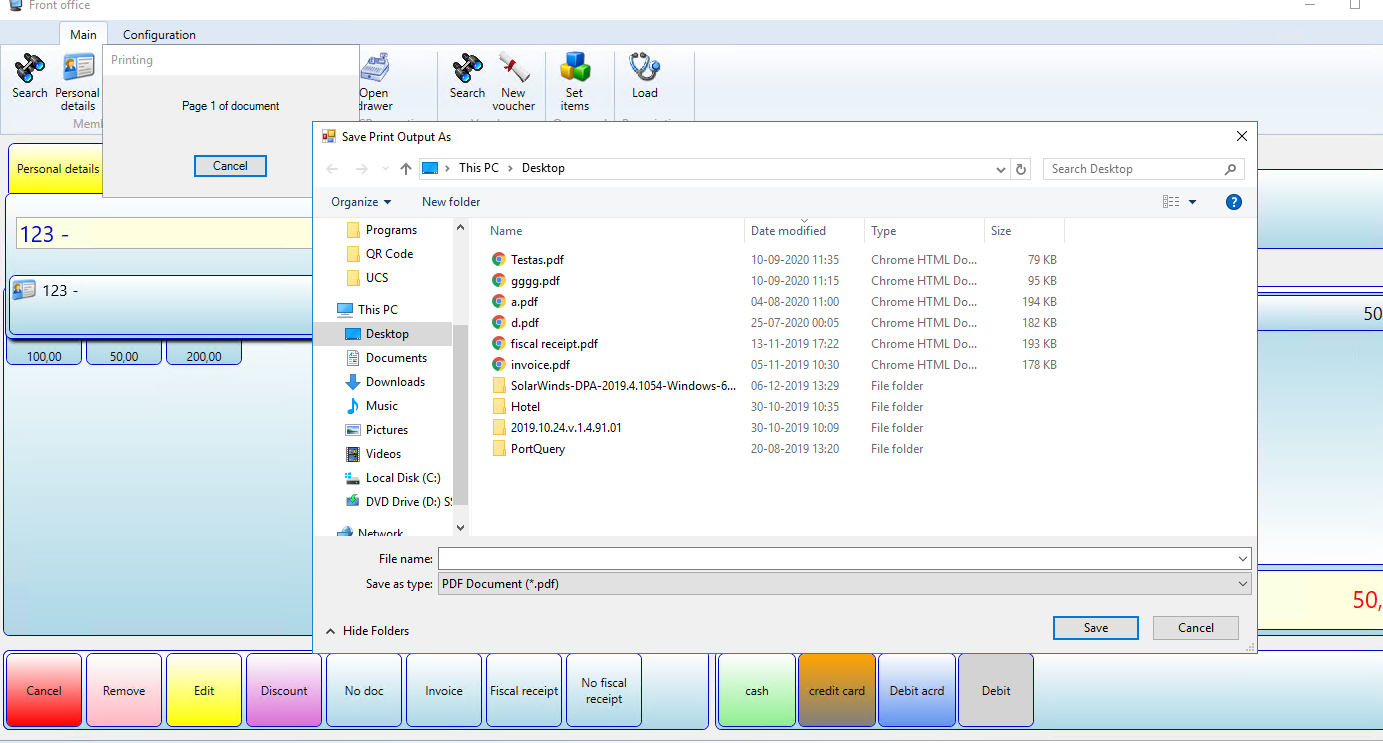Viewport: 1383px width, 743px height.
Task: Click the Search binoculars beside New voucher
Action: (467, 76)
